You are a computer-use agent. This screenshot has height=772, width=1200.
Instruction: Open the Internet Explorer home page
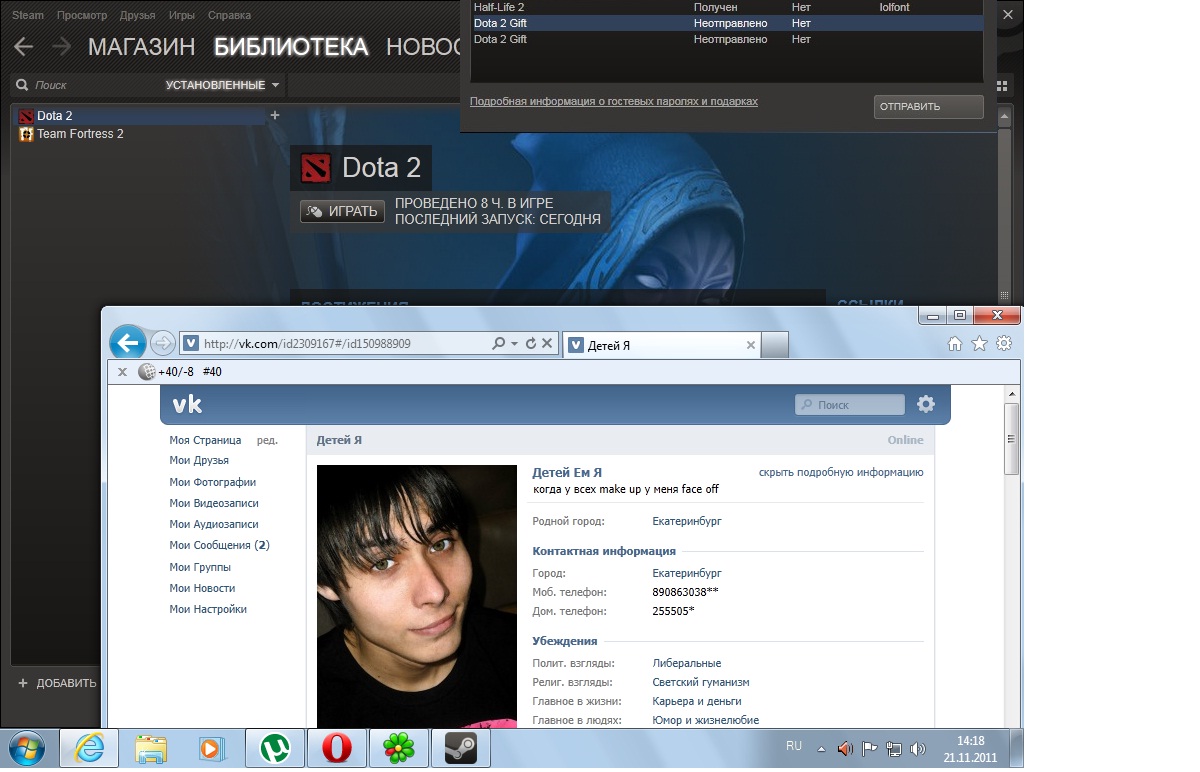[x=955, y=344]
